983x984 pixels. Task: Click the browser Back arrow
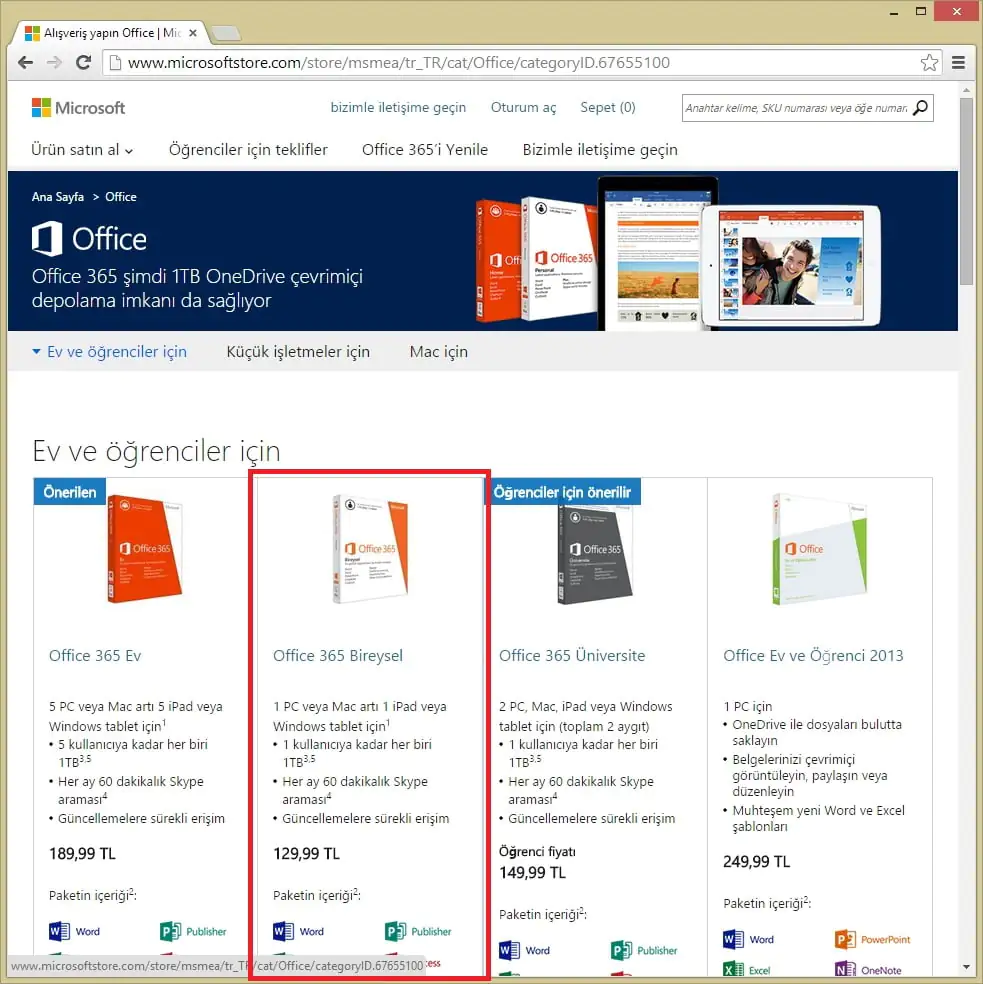pos(25,63)
